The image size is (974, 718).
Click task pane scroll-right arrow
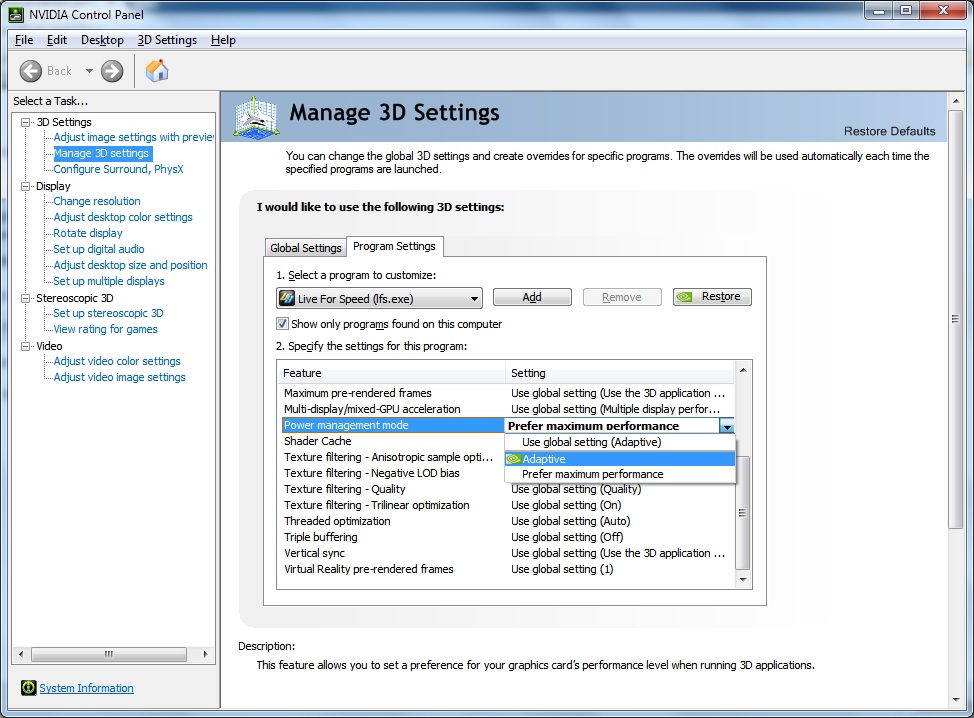click(206, 654)
